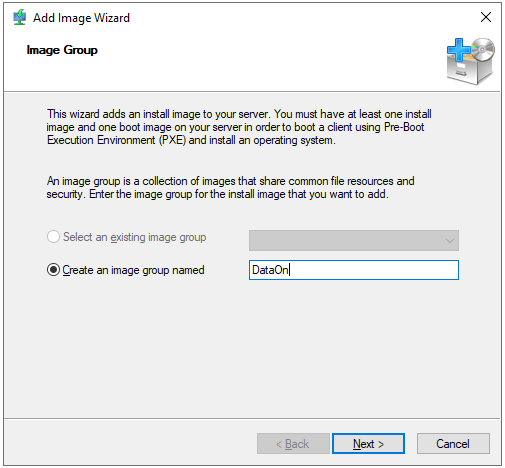
Task: Click the Image Group heading
Action: [62, 50]
